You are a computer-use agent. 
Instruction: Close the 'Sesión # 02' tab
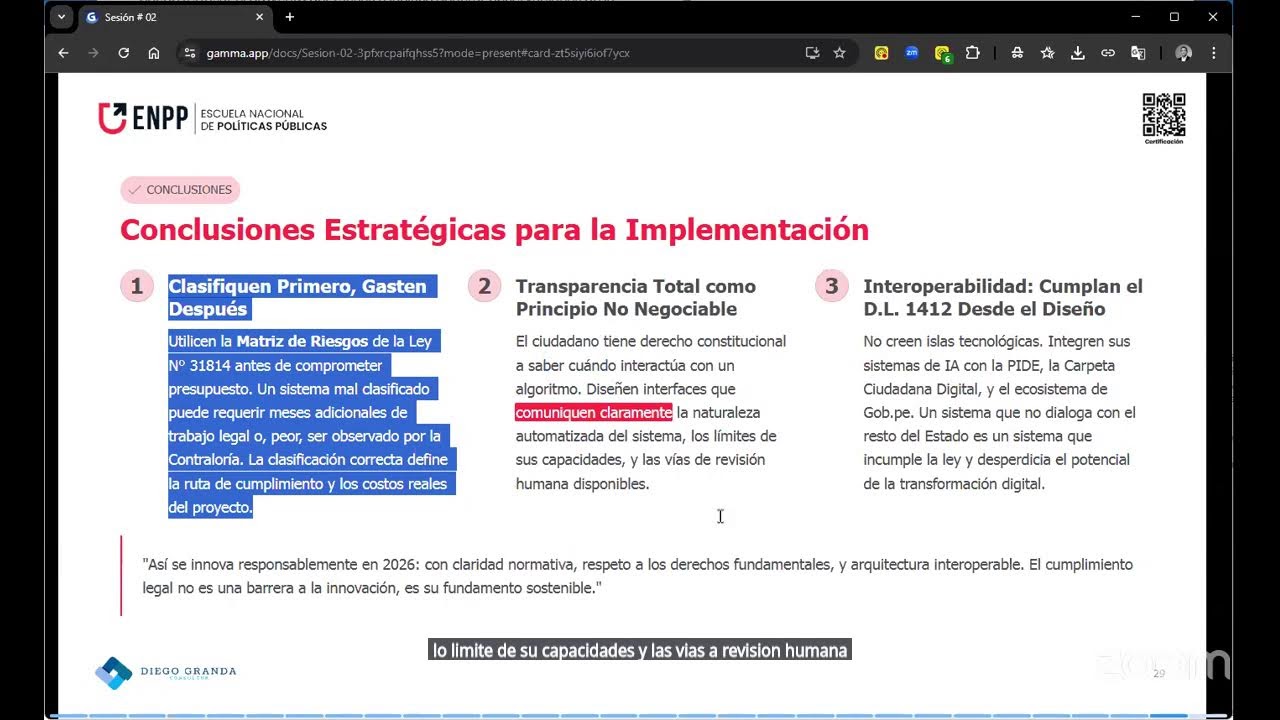click(259, 17)
